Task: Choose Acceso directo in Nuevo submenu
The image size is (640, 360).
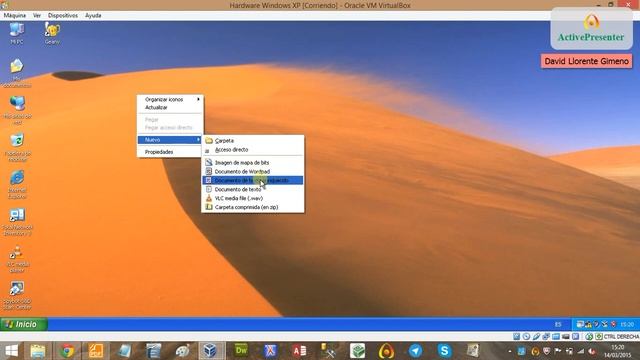Action: [x=253, y=150]
